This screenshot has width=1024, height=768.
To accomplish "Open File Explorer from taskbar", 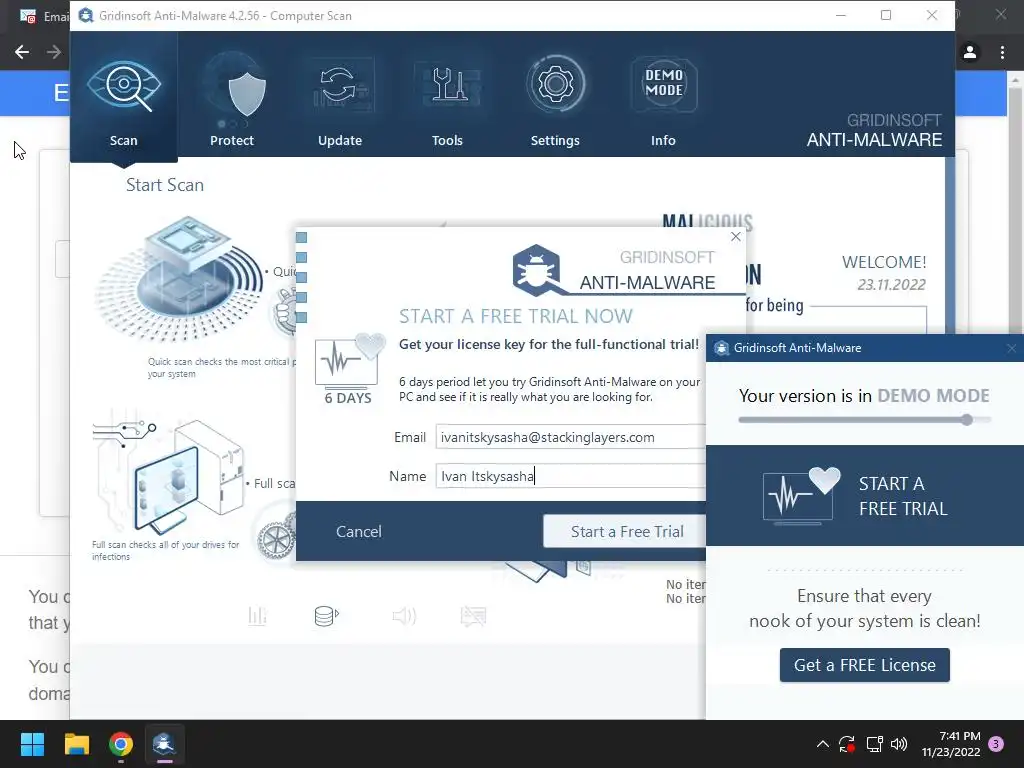I will click(76, 744).
